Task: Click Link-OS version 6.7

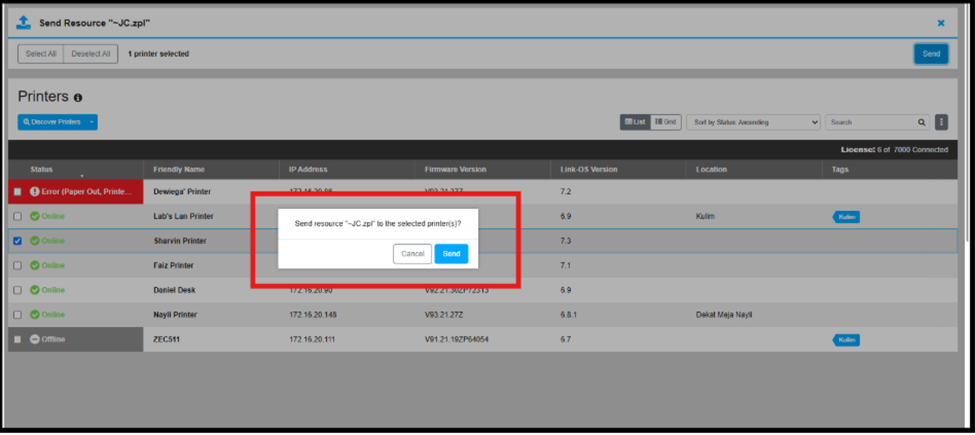Action: (x=565, y=339)
